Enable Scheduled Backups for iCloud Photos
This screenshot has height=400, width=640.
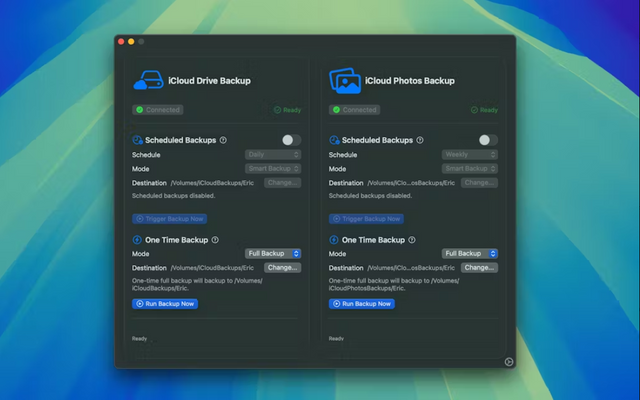[x=488, y=140]
